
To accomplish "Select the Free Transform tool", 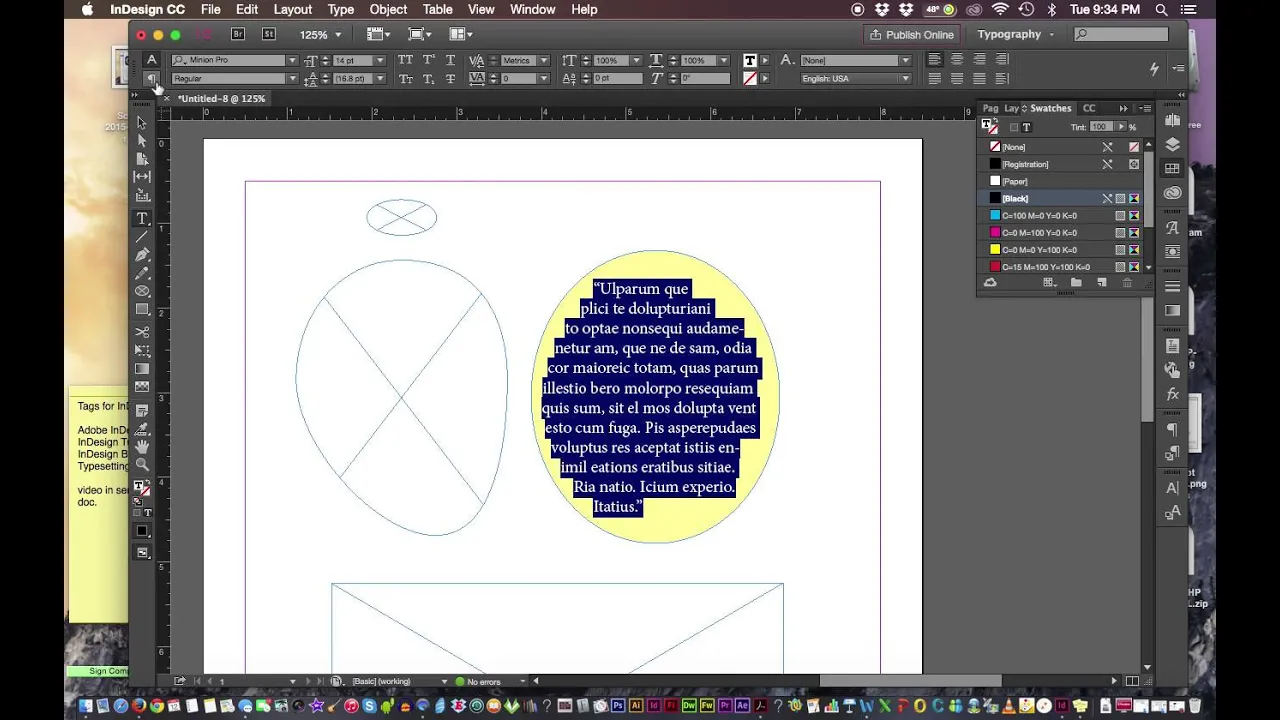I will click(142, 351).
